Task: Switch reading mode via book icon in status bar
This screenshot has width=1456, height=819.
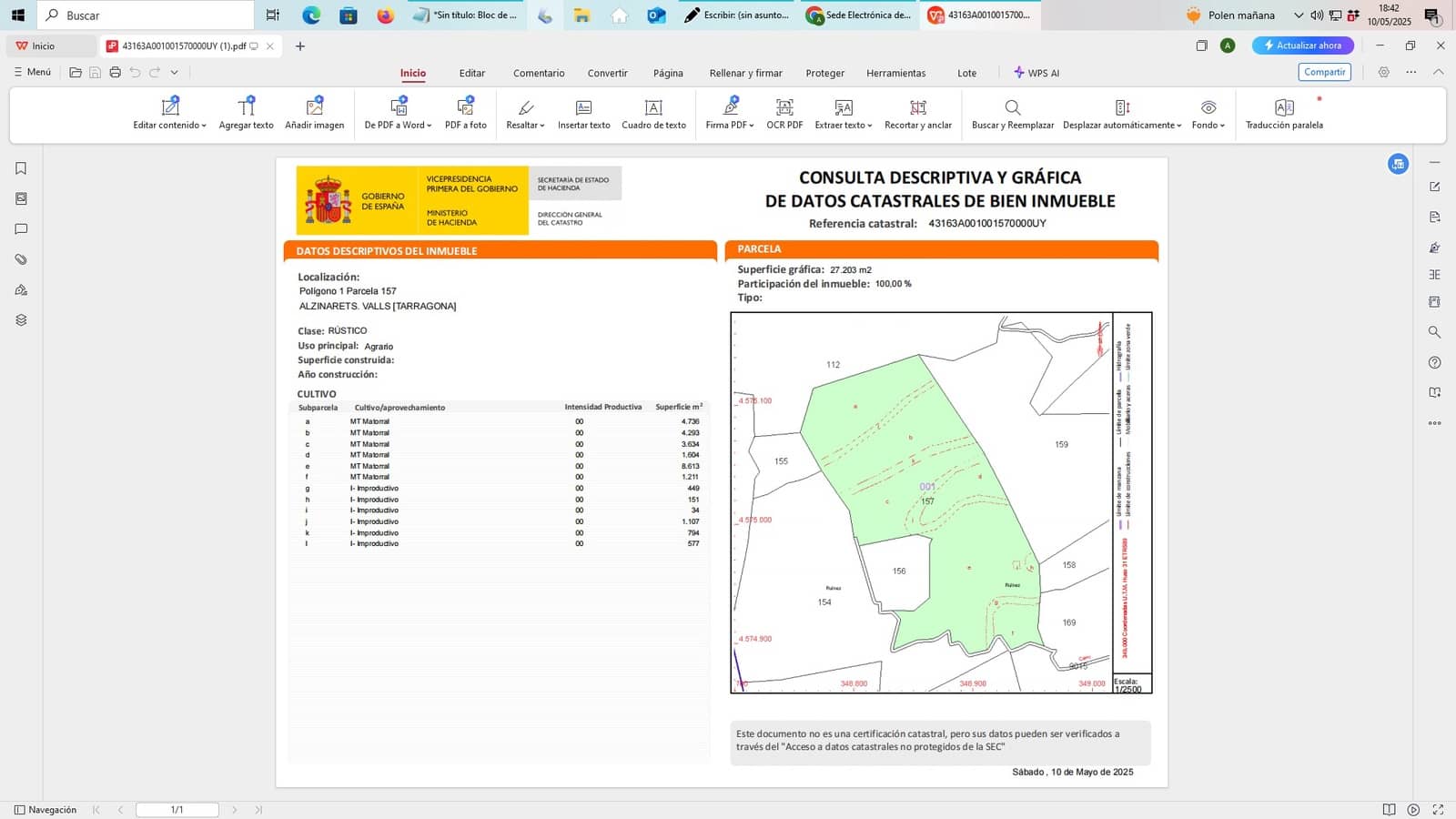Action: coord(1389,810)
